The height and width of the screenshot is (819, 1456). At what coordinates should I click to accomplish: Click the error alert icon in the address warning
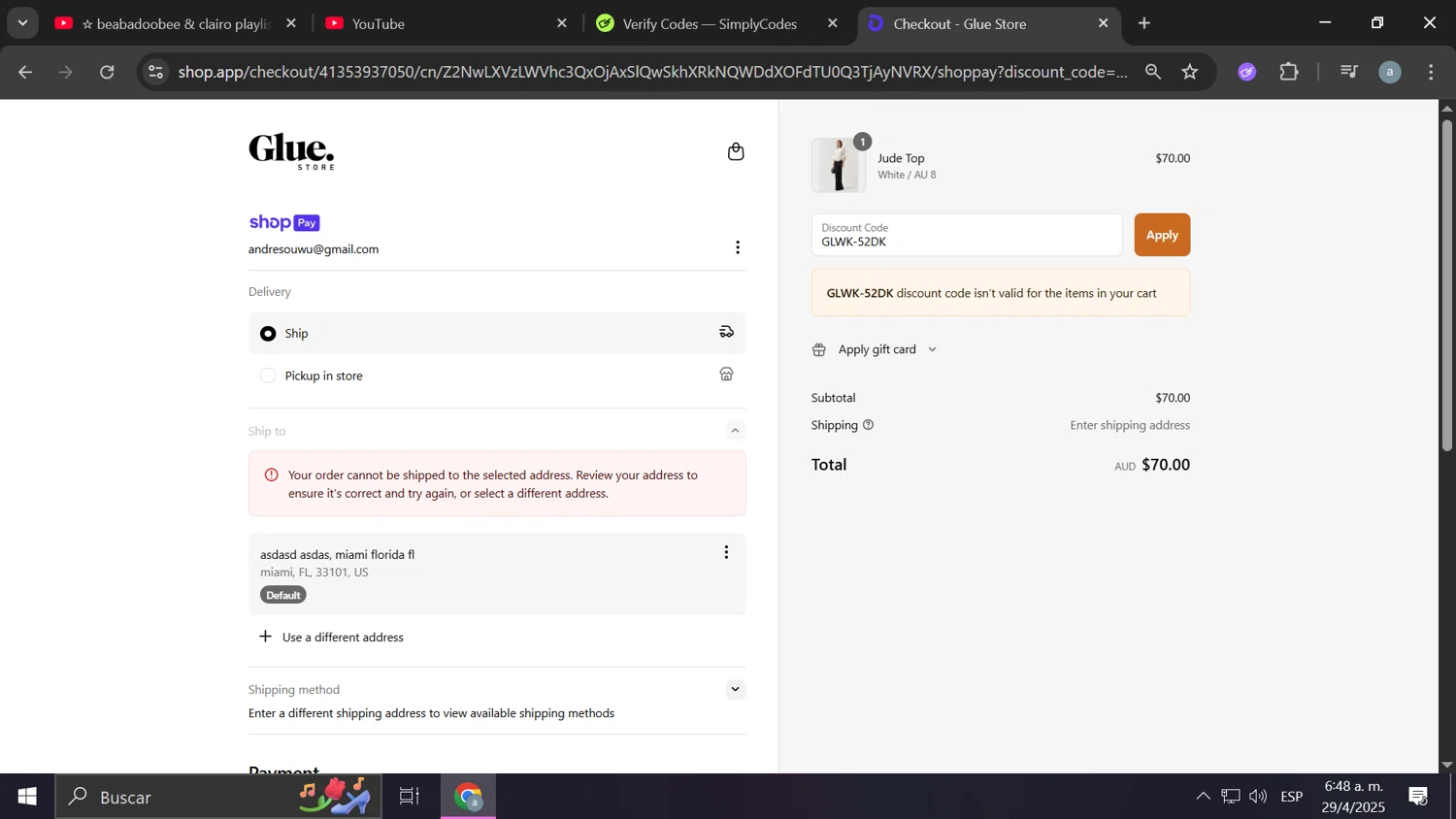pyautogui.click(x=272, y=475)
